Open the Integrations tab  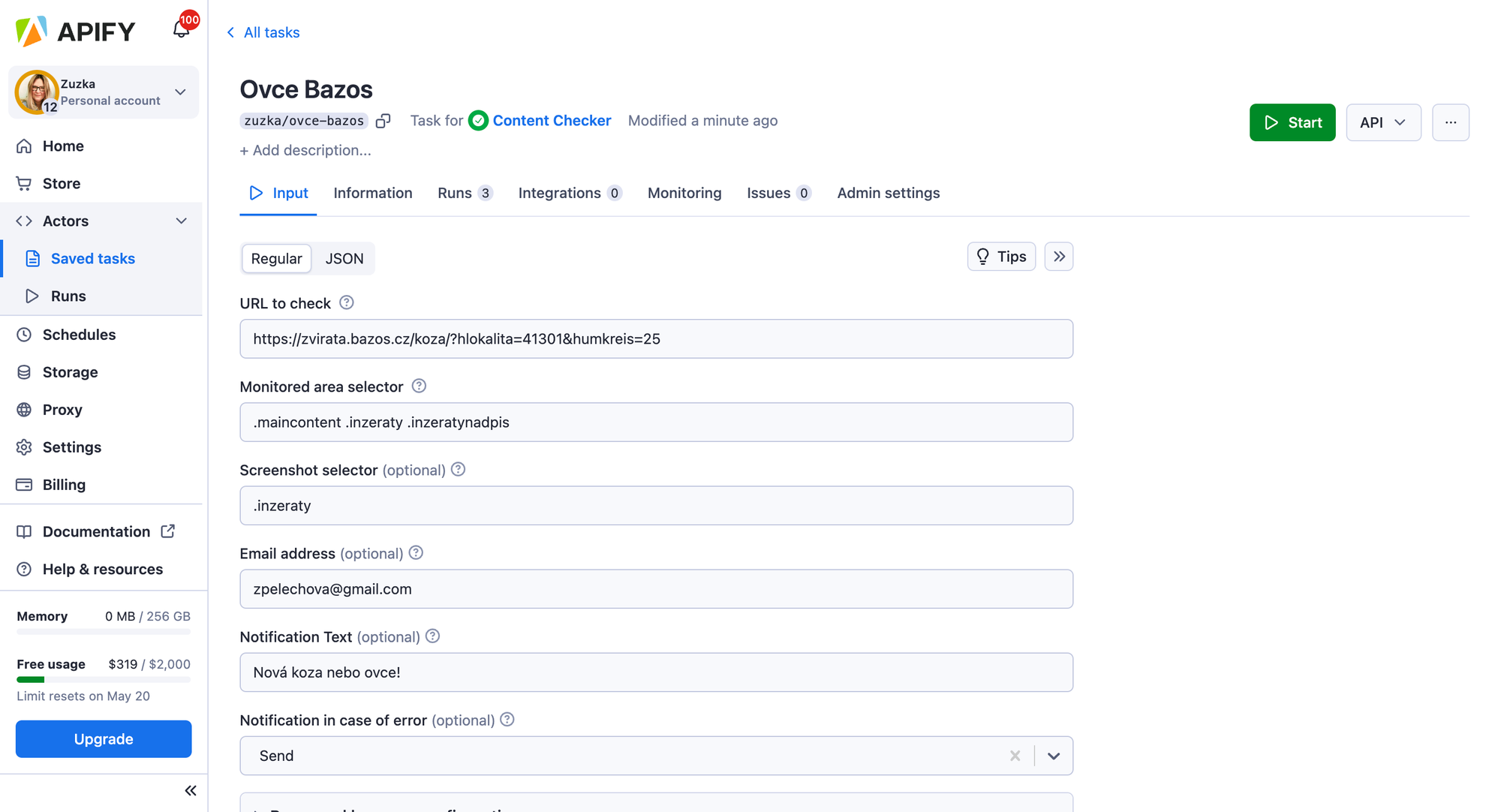(559, 193)
